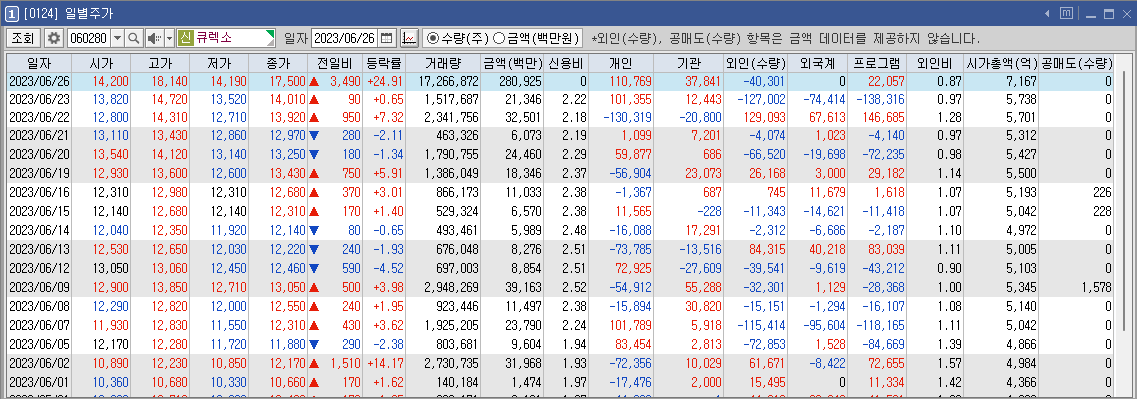The image size is (1137, 399).
Task: Select the 2023/06/23 date cell
Action: pyautogui.click(x=38, y=99)
